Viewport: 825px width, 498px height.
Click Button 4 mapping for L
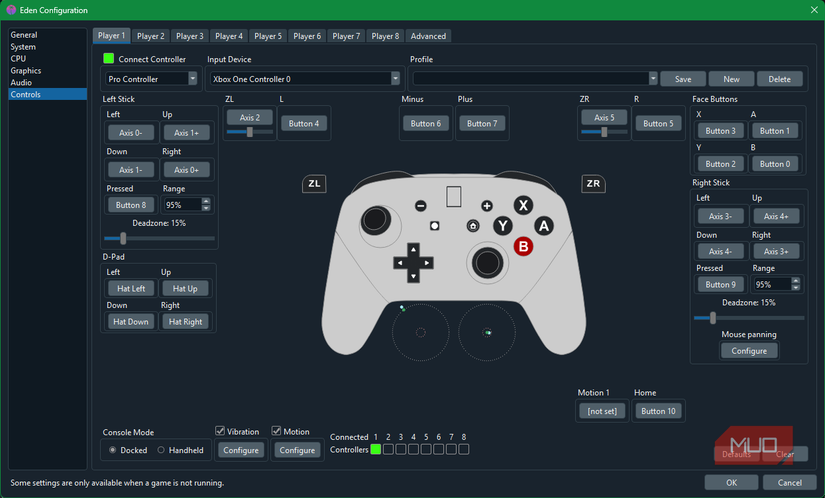click(304, 123)
